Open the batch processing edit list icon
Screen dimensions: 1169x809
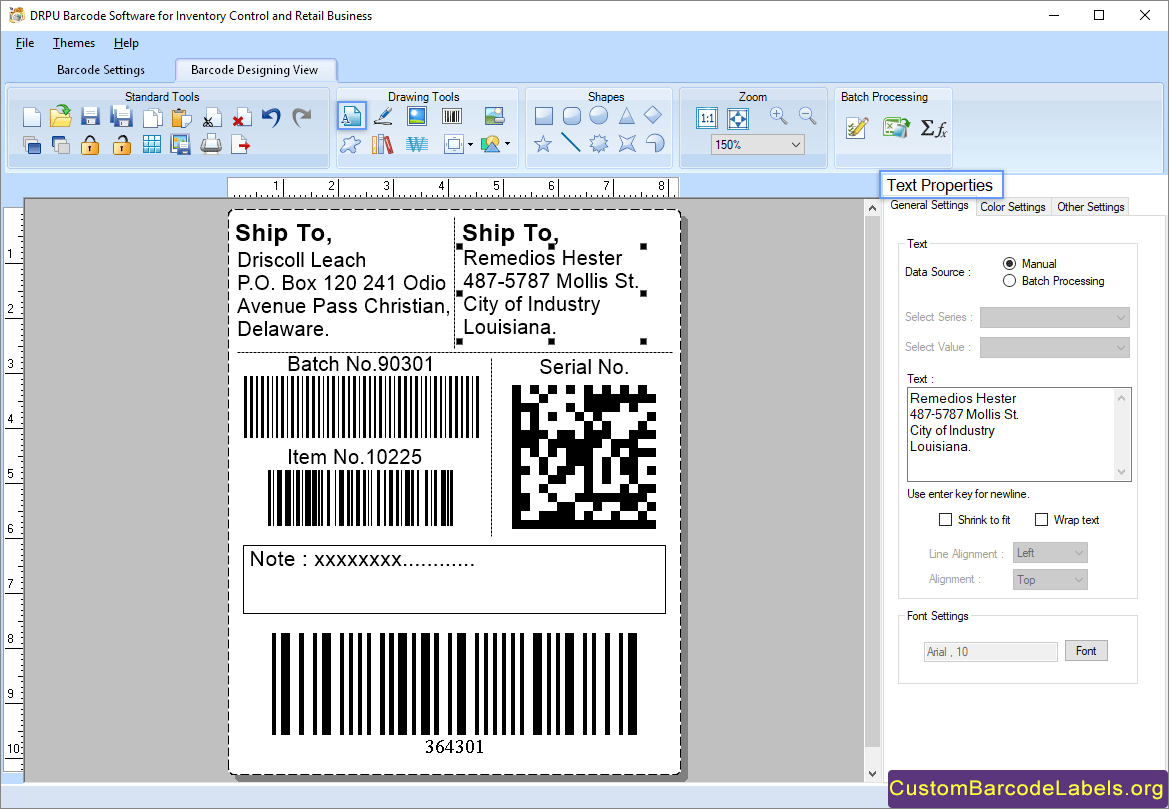pos(857,128)
